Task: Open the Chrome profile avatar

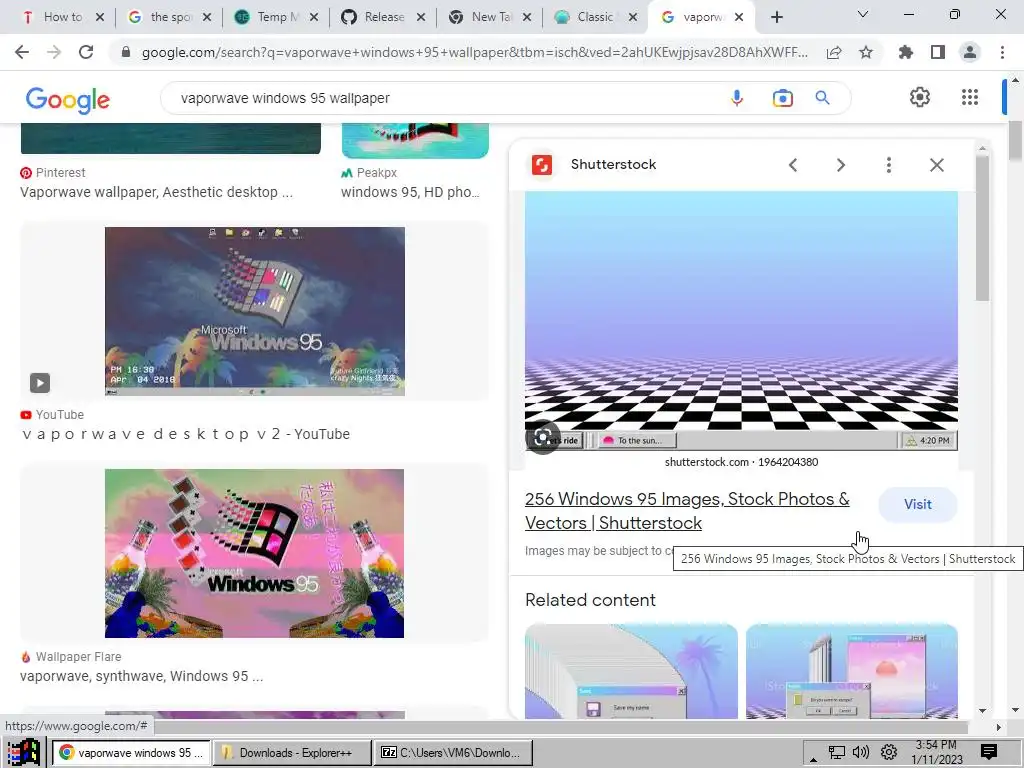Action: tap(970, 52)
